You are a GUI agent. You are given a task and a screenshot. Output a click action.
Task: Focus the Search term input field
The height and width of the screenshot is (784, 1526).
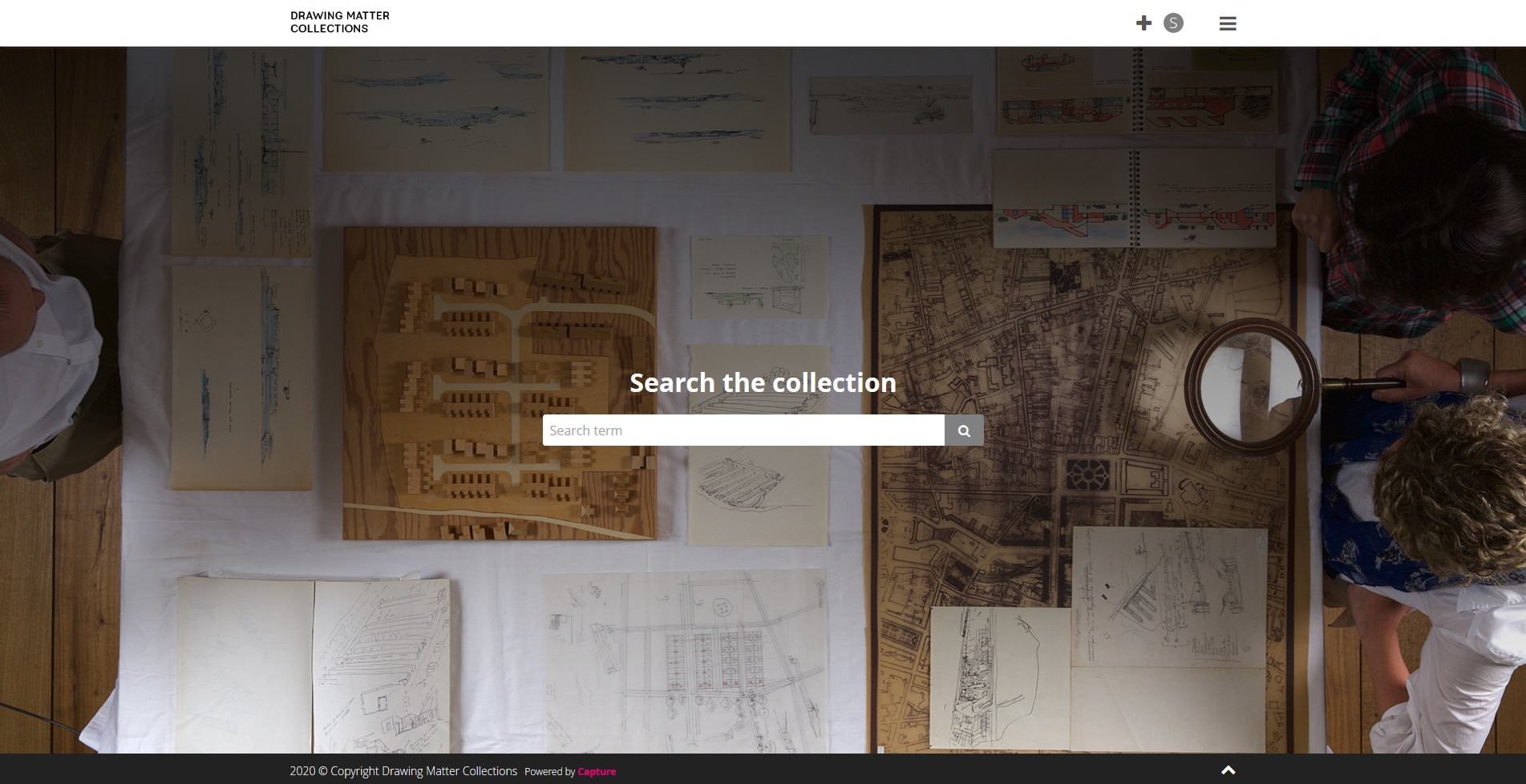coord(743,430)
